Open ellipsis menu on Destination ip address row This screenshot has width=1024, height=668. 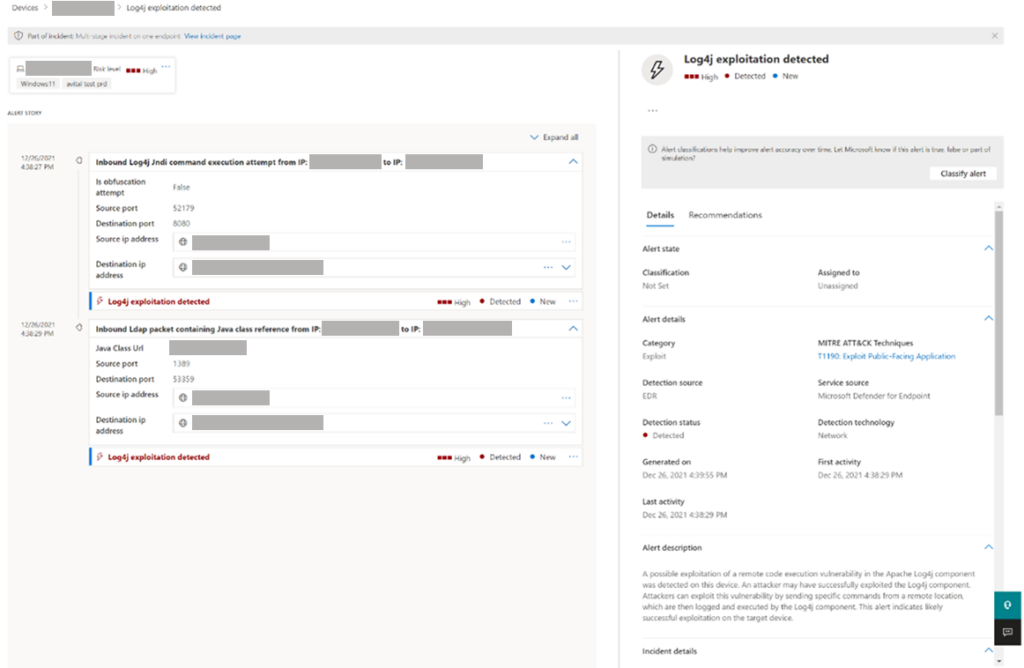[x=548, y=267]
